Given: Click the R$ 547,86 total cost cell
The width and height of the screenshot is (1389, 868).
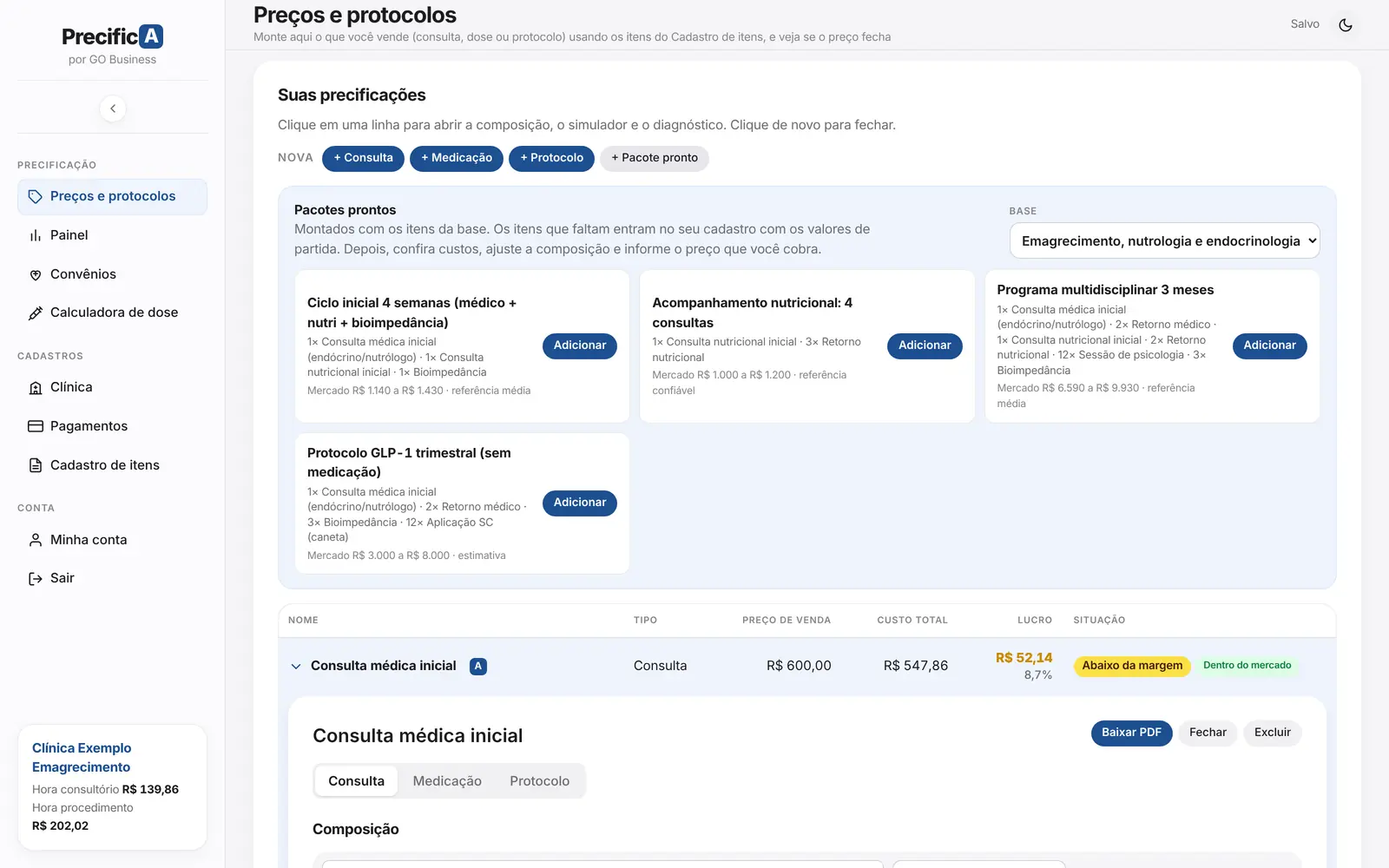Looking at the screenshot, I should pyautogui.click(x=916, y=666).
